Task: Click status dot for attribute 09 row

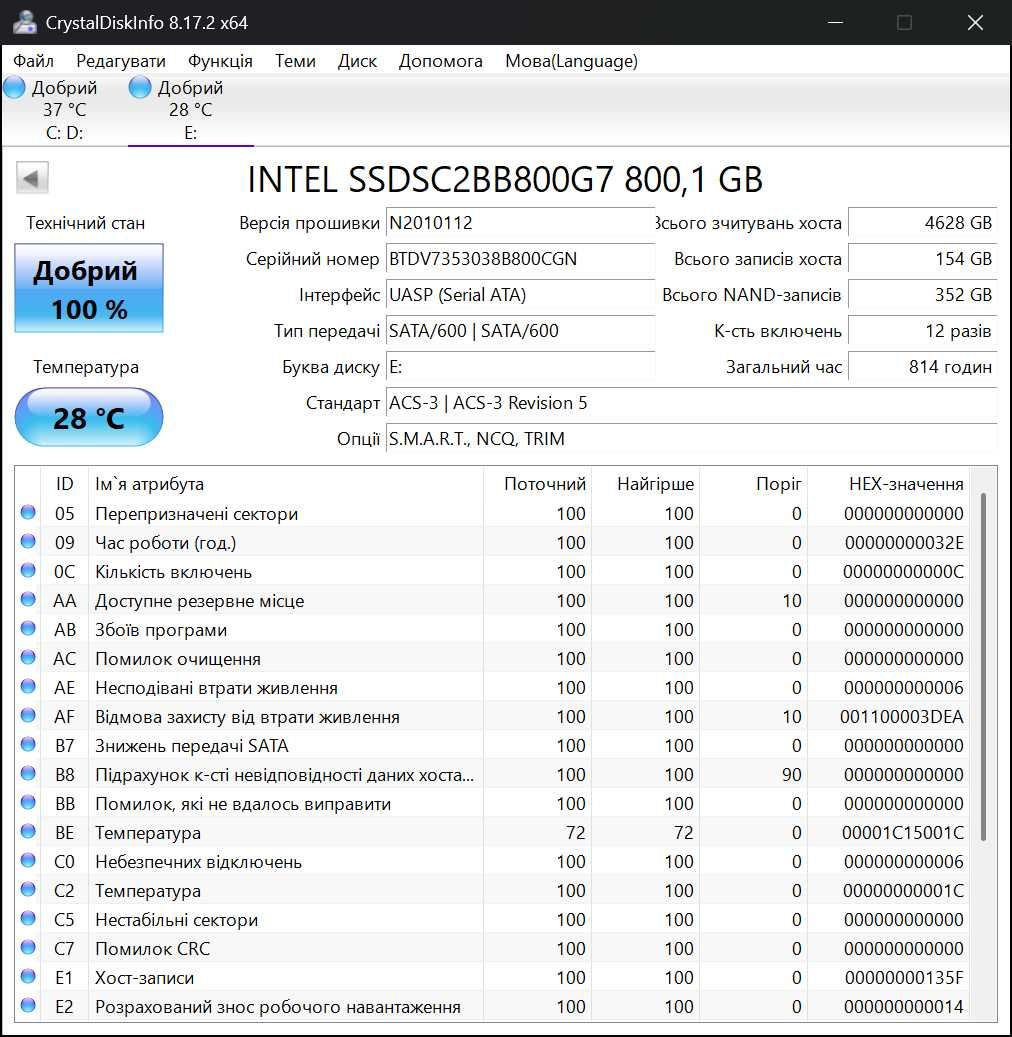Action: pos(28,542)
